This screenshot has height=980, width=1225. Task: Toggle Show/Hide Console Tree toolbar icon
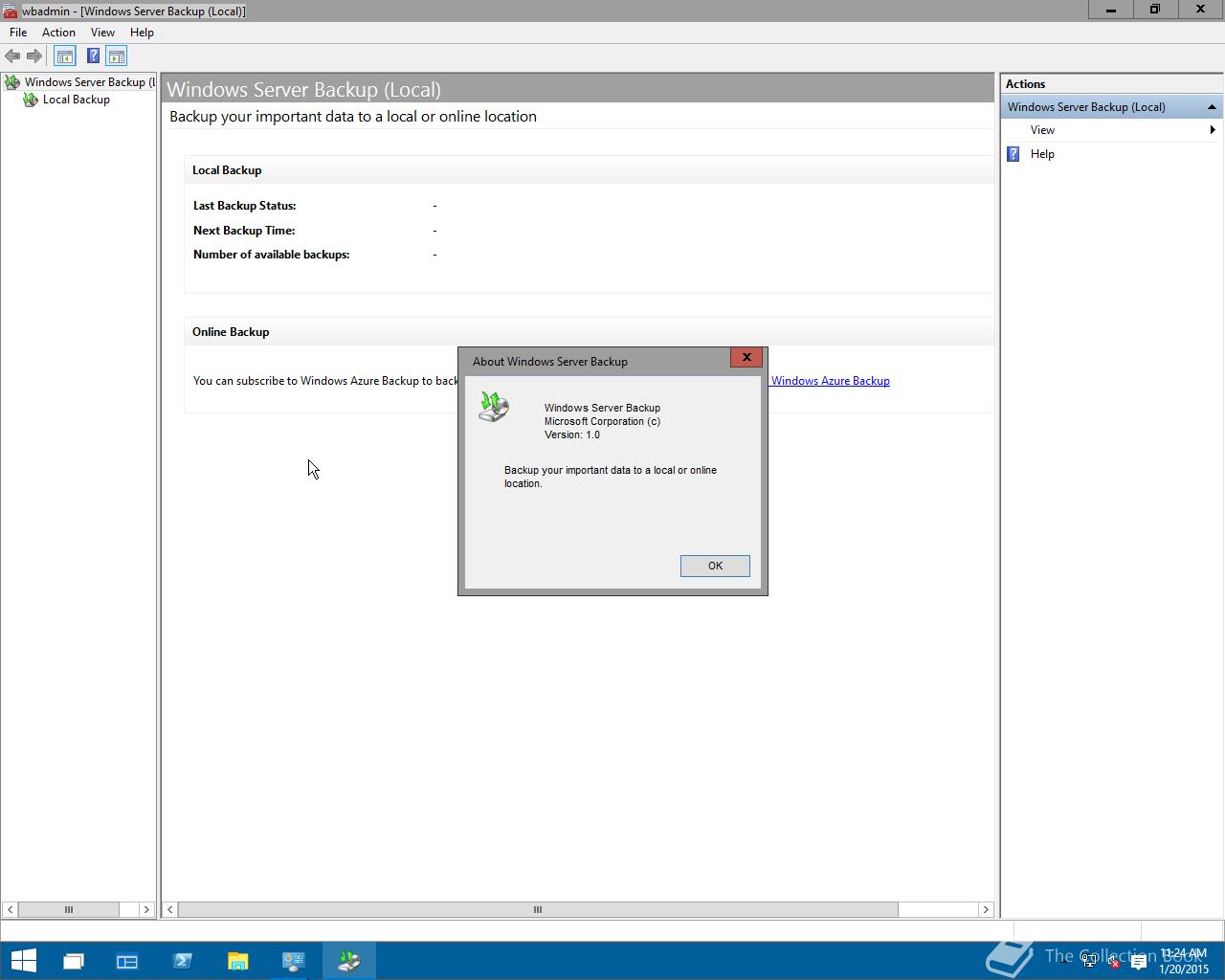(64, 56)
